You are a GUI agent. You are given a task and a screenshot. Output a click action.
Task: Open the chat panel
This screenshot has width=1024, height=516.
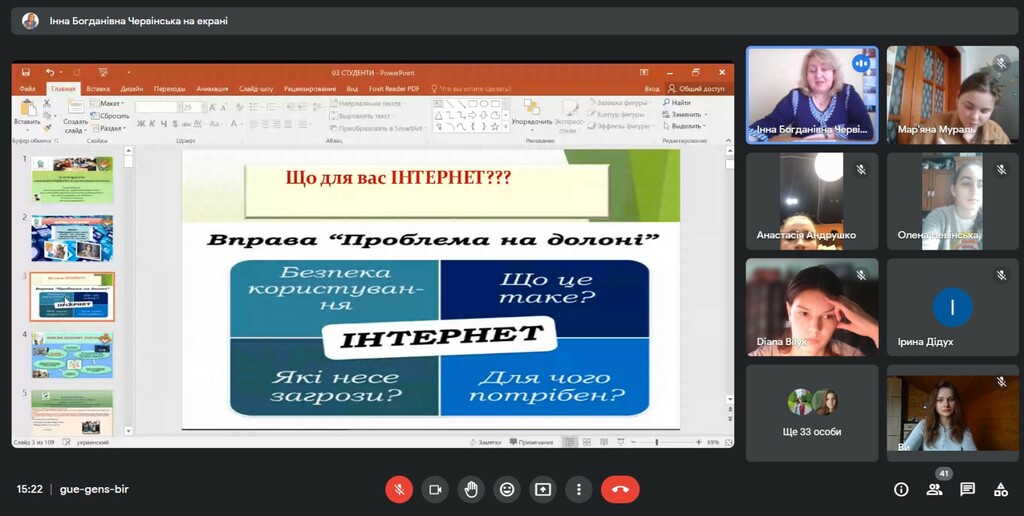coord(967,489)
